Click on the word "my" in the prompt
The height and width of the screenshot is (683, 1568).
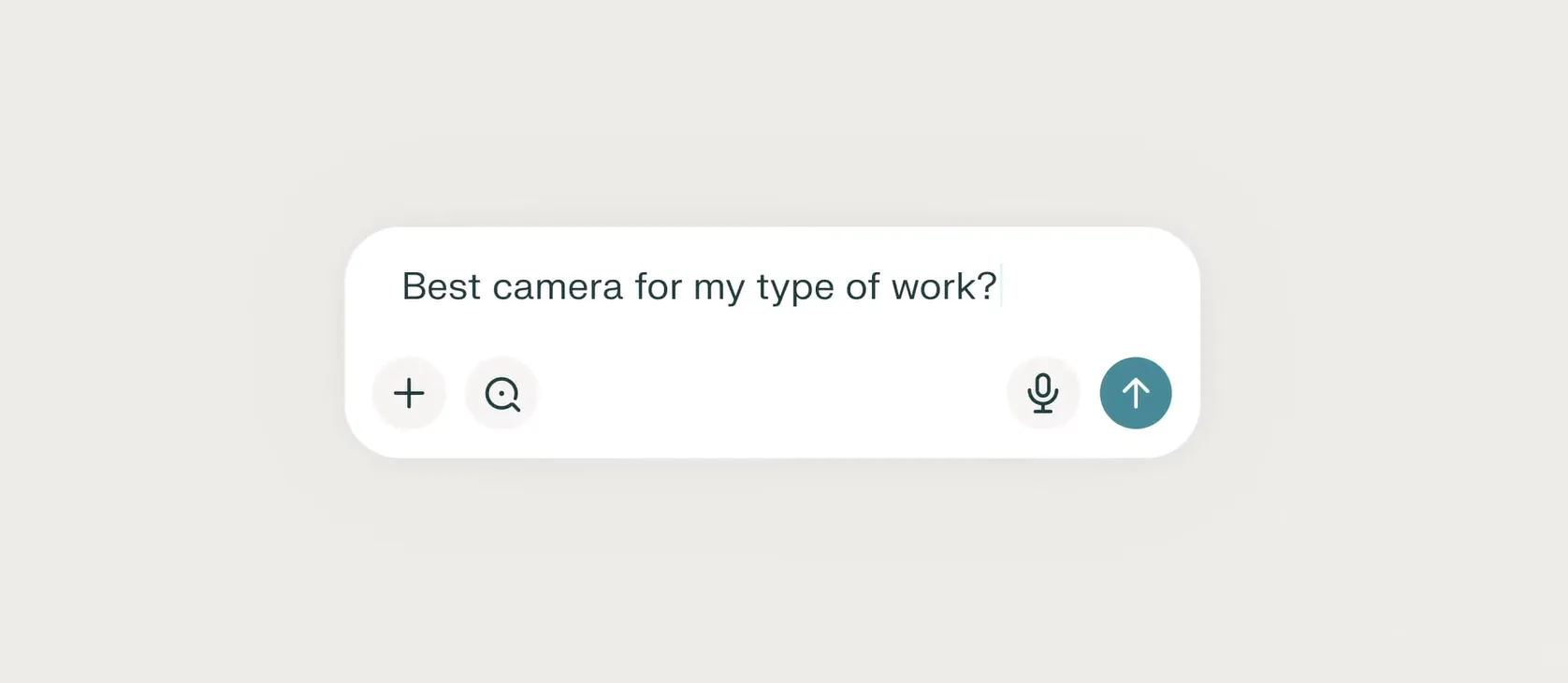[719, 288]
